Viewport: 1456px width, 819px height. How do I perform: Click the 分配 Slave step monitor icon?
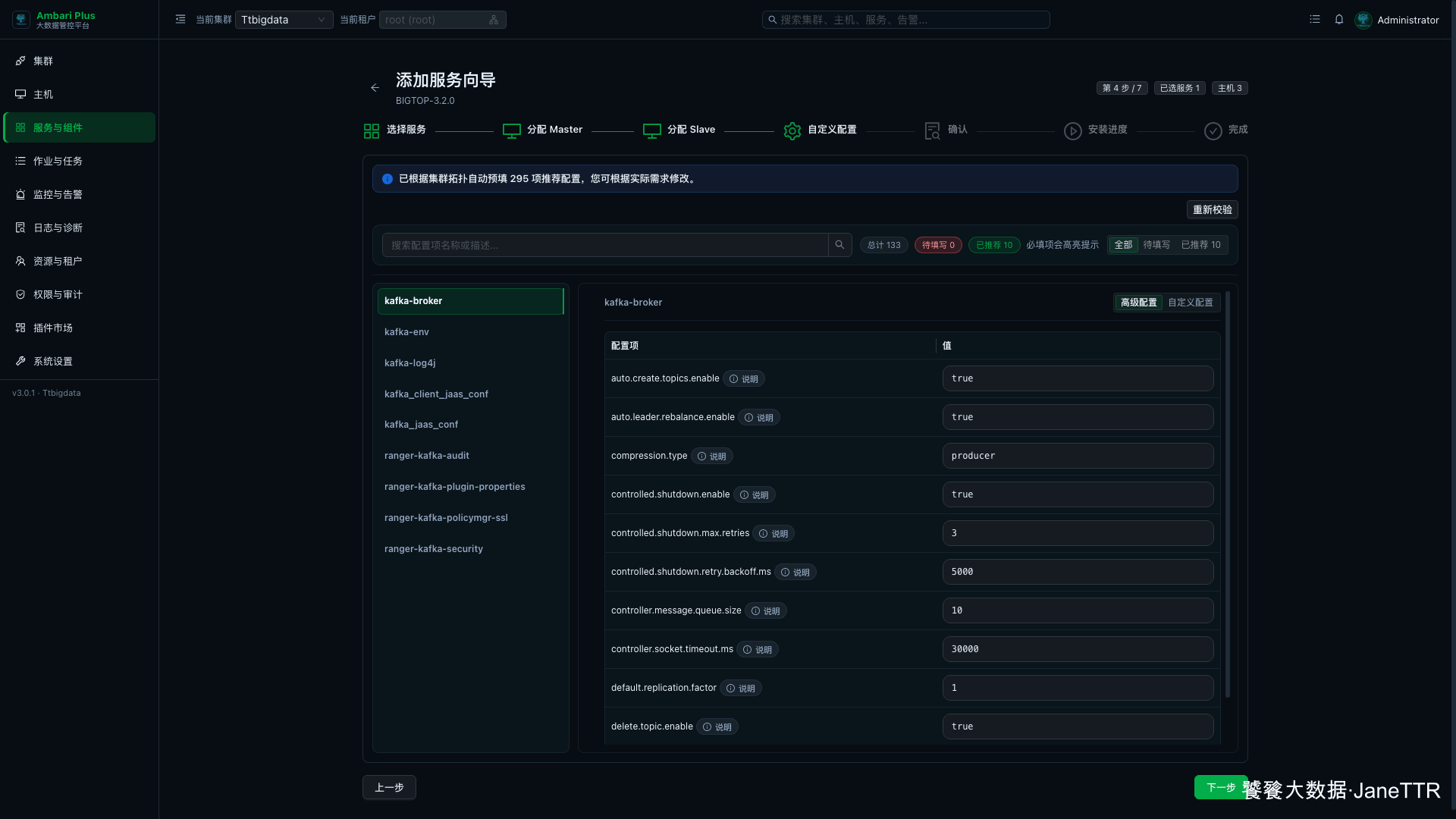tap(652, 131)
